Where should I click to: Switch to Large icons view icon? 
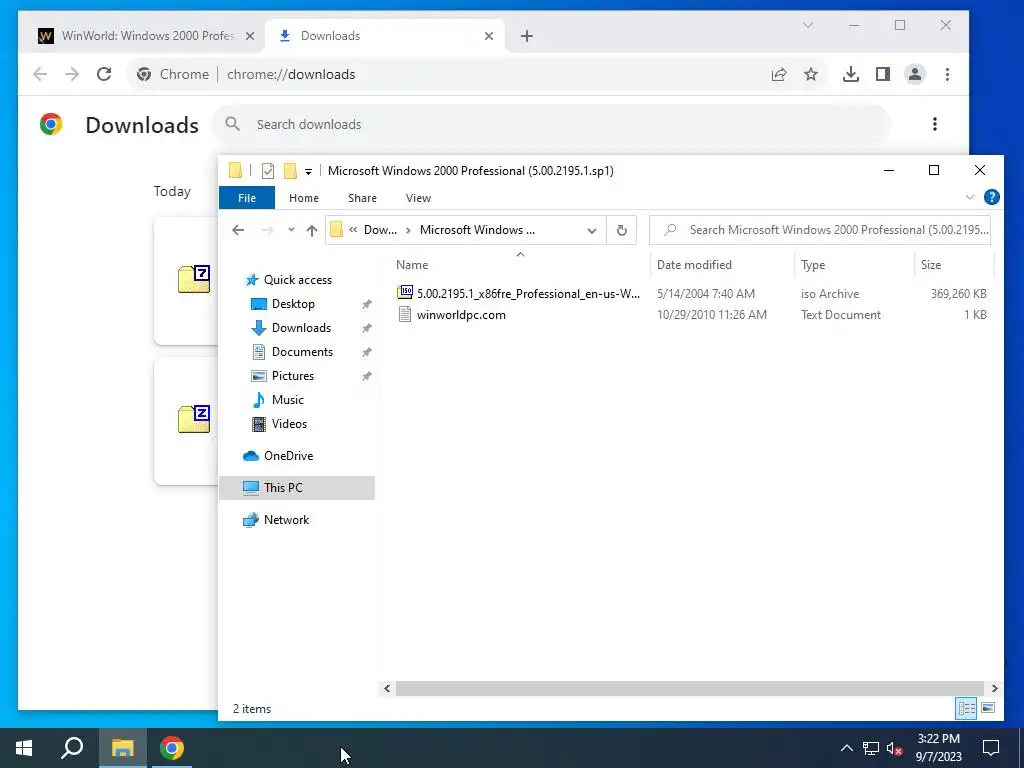click(988, 708)
